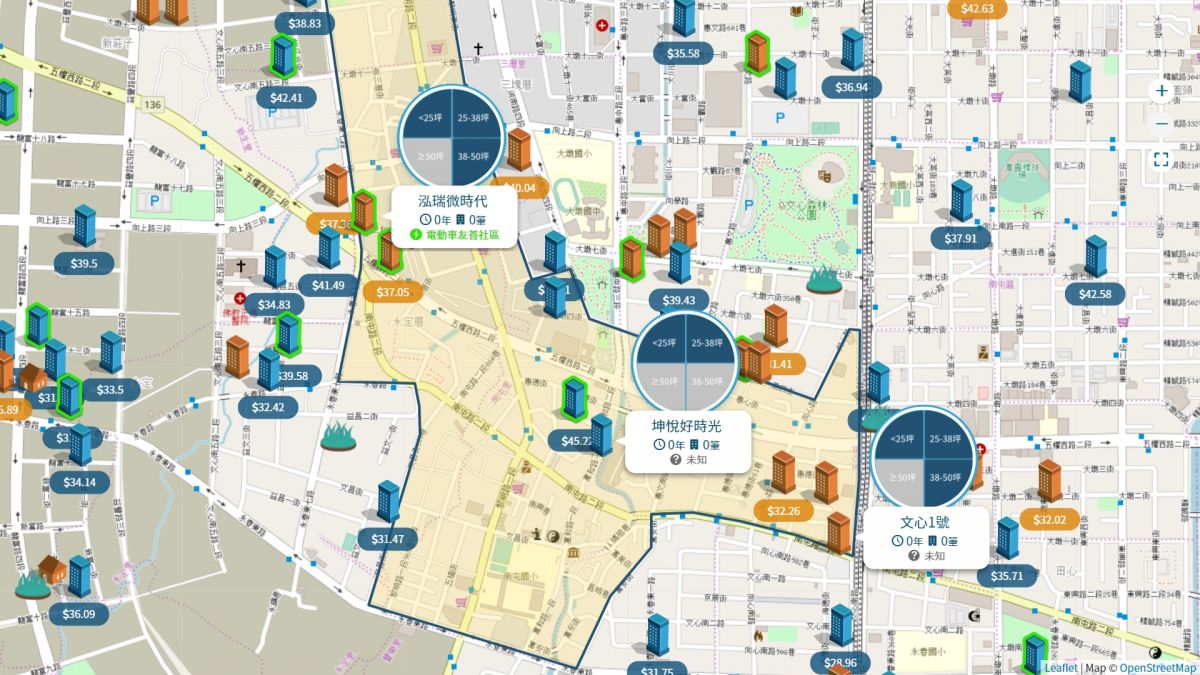Viewport: 1200px width, 675px height.
Task: Zoom out of the map
Action: pos(1161,124)
